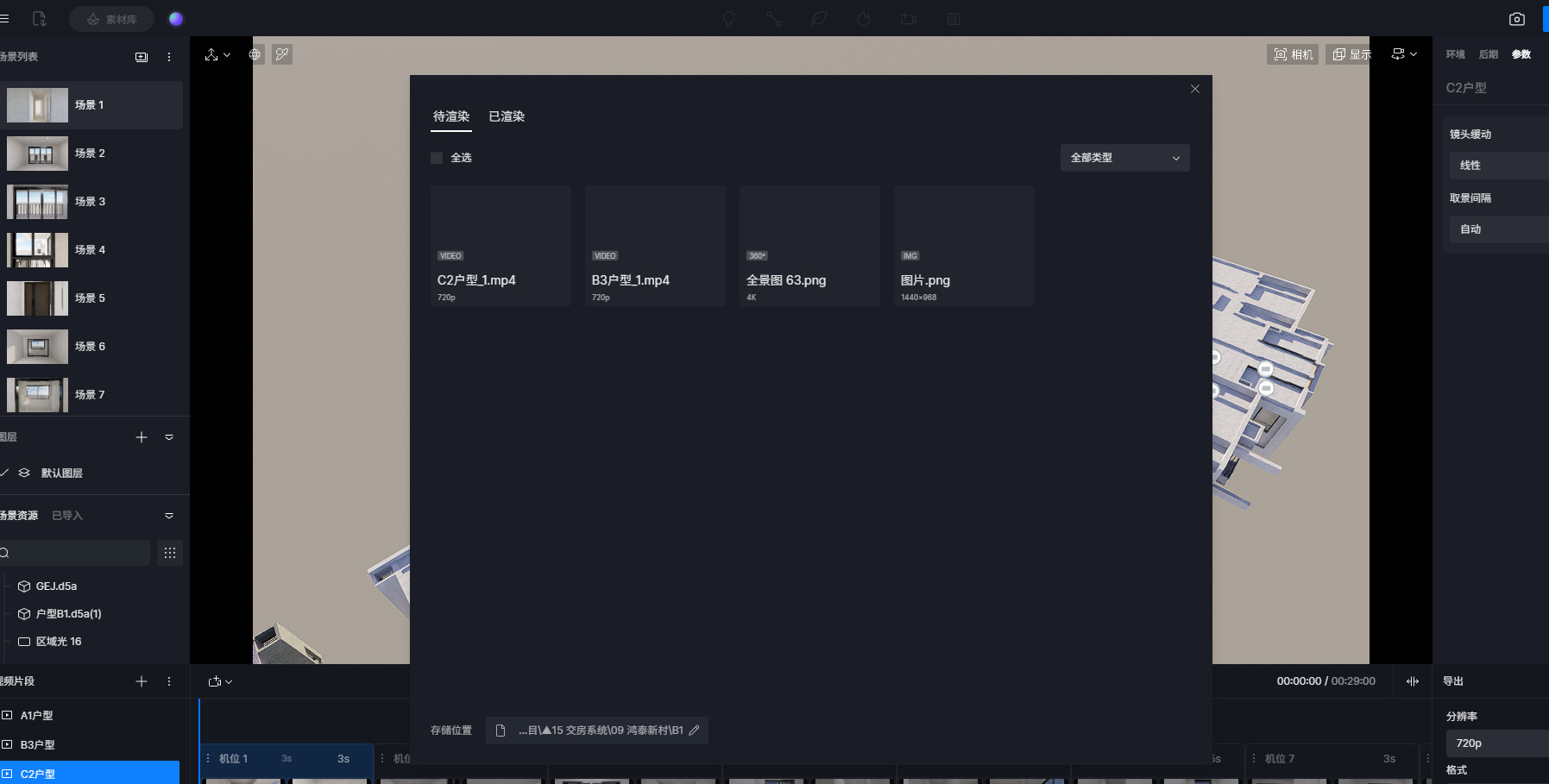Click the 相机 camera button
Screen dimensions: 1549x784
1293,54
